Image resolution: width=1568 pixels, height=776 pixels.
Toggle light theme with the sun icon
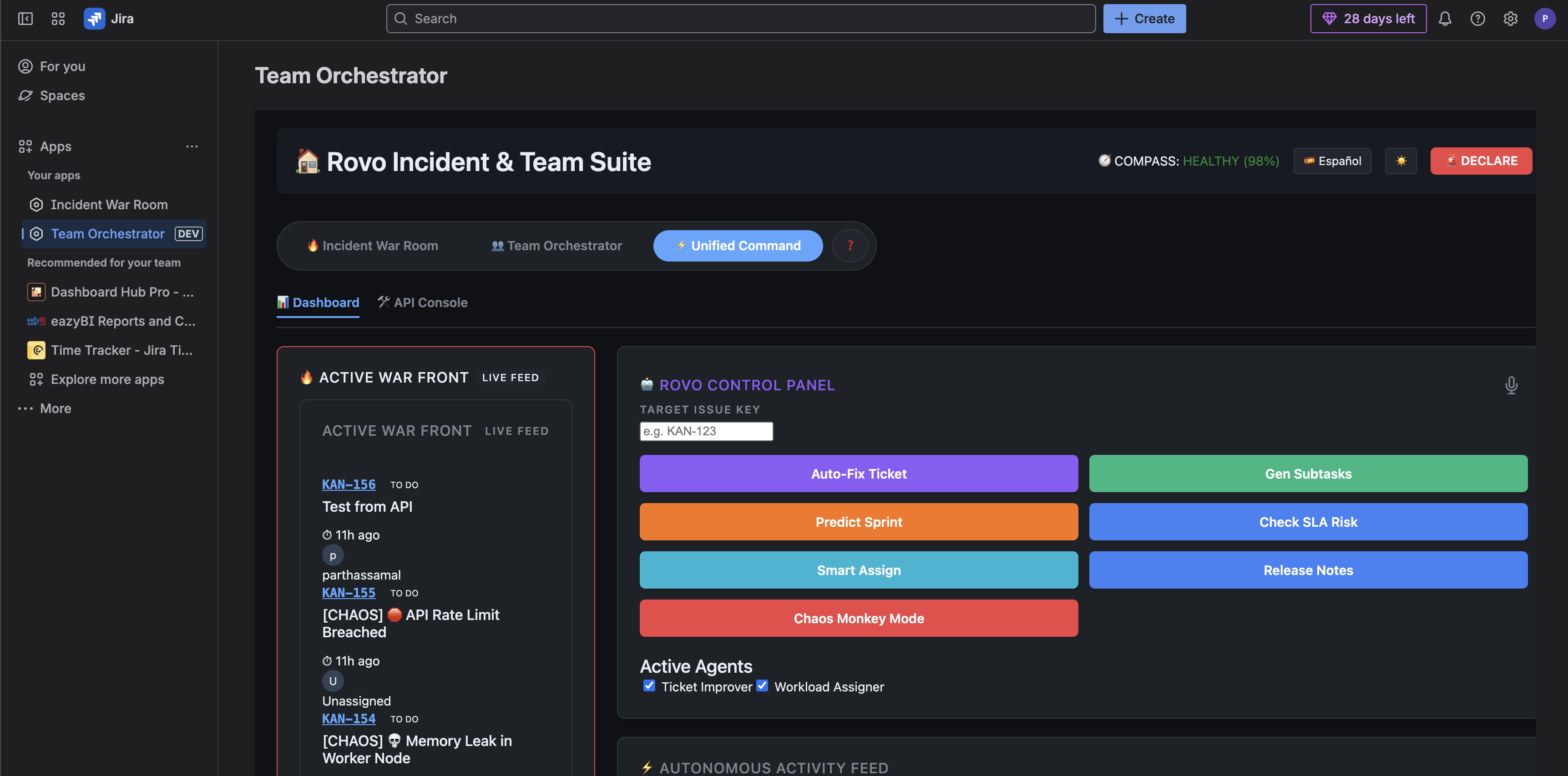1401,161
